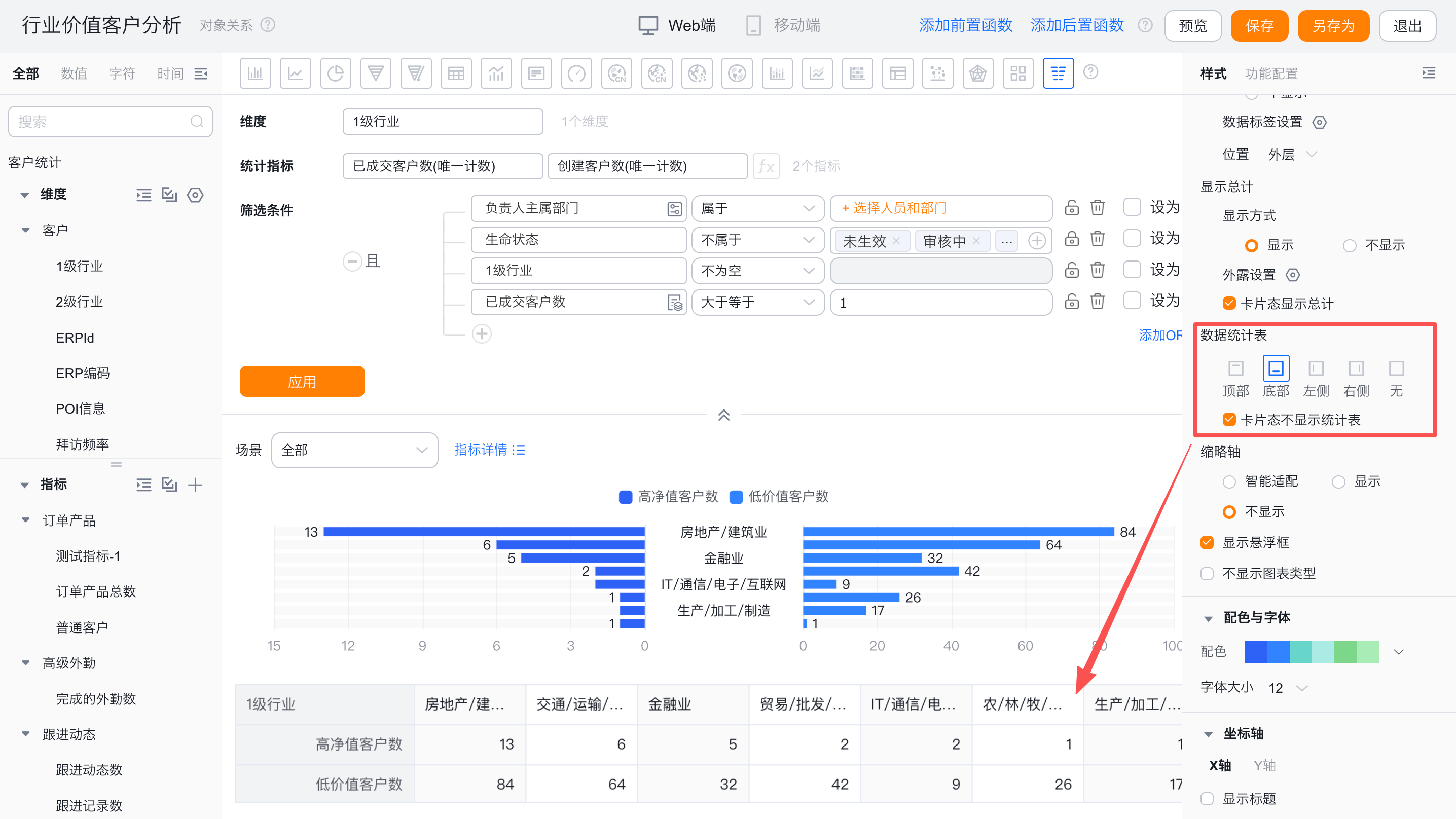Select the radar chart type icon
The height and width of the screenshot is (819, 1456).
[x=977, y=73]
